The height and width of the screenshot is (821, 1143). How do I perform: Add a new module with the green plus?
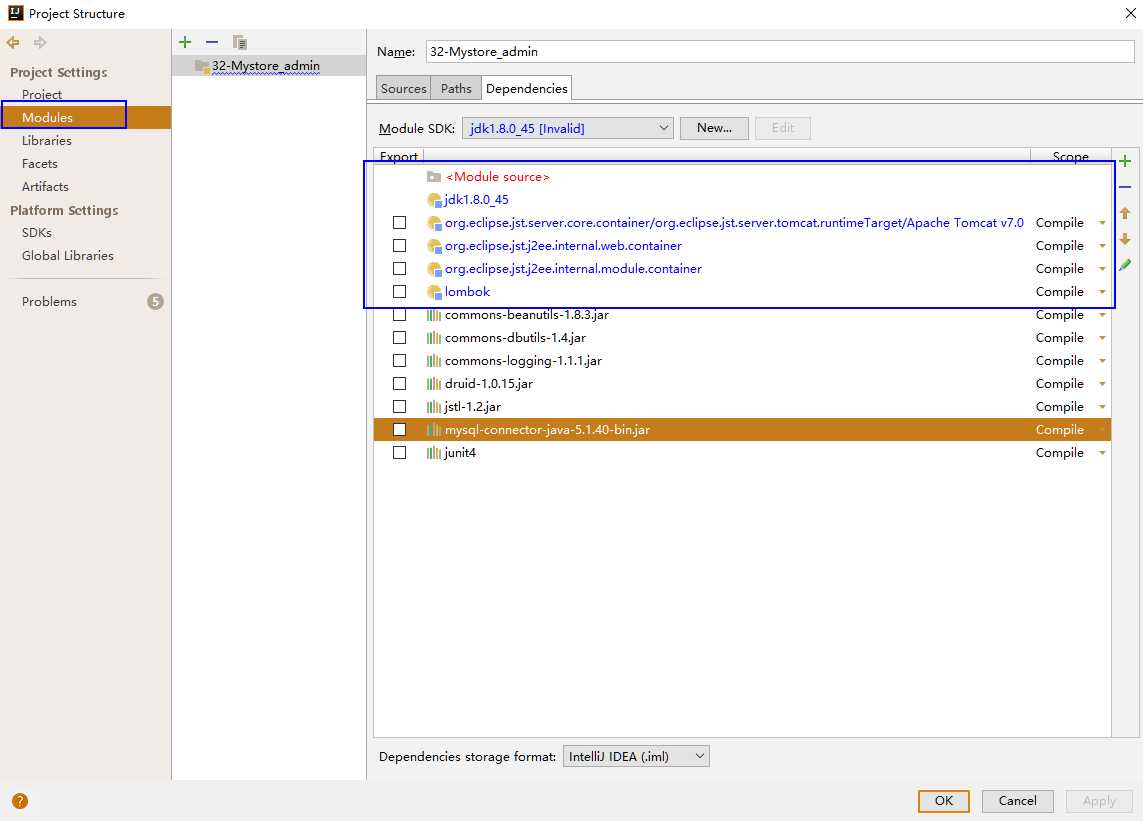coord(185,42)
